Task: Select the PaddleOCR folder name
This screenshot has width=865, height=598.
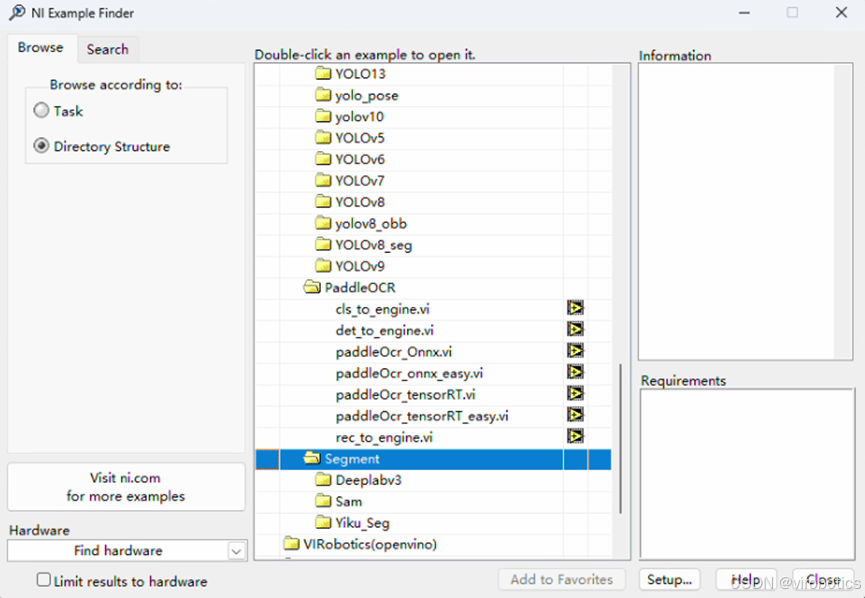Action: 360,287
